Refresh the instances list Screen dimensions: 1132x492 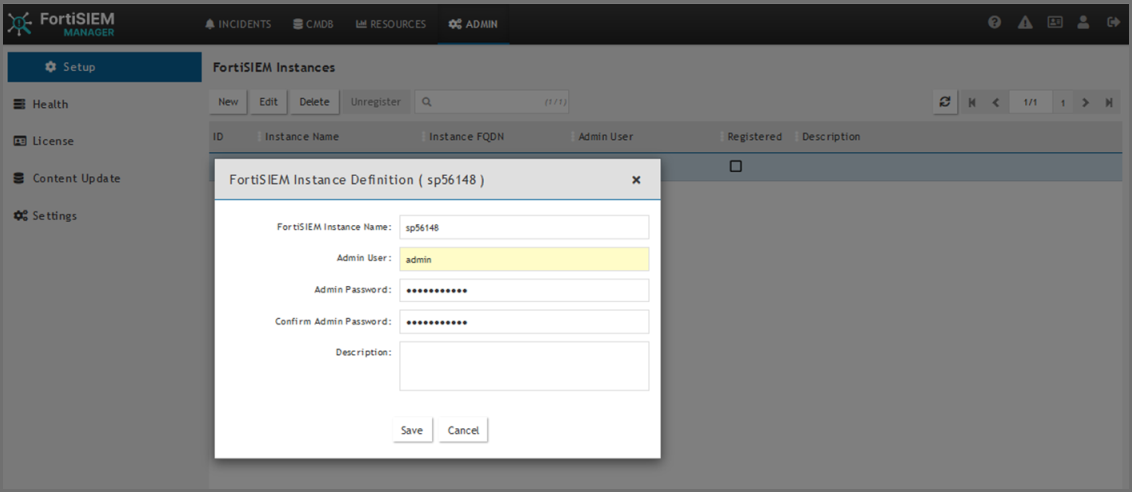pyautogui.click(x=944, y=102)
